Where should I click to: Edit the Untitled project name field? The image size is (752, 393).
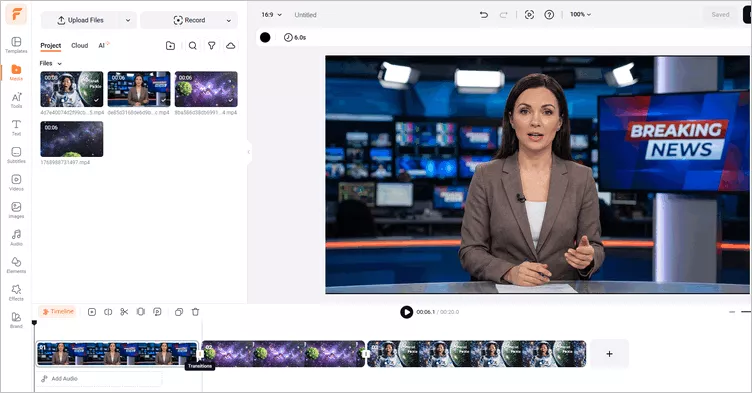[x=306, y=15]
